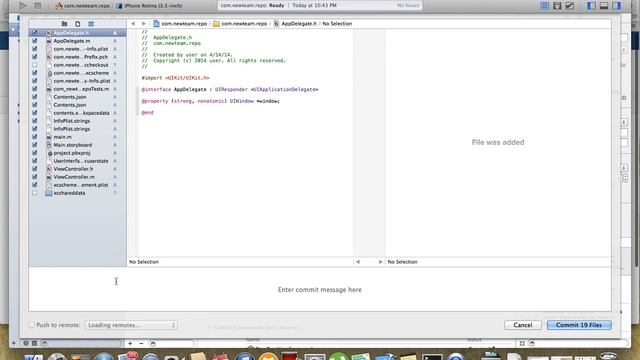
Task: Open AppDelegate.h breadcrumb menu
Action: click(295, 24)
